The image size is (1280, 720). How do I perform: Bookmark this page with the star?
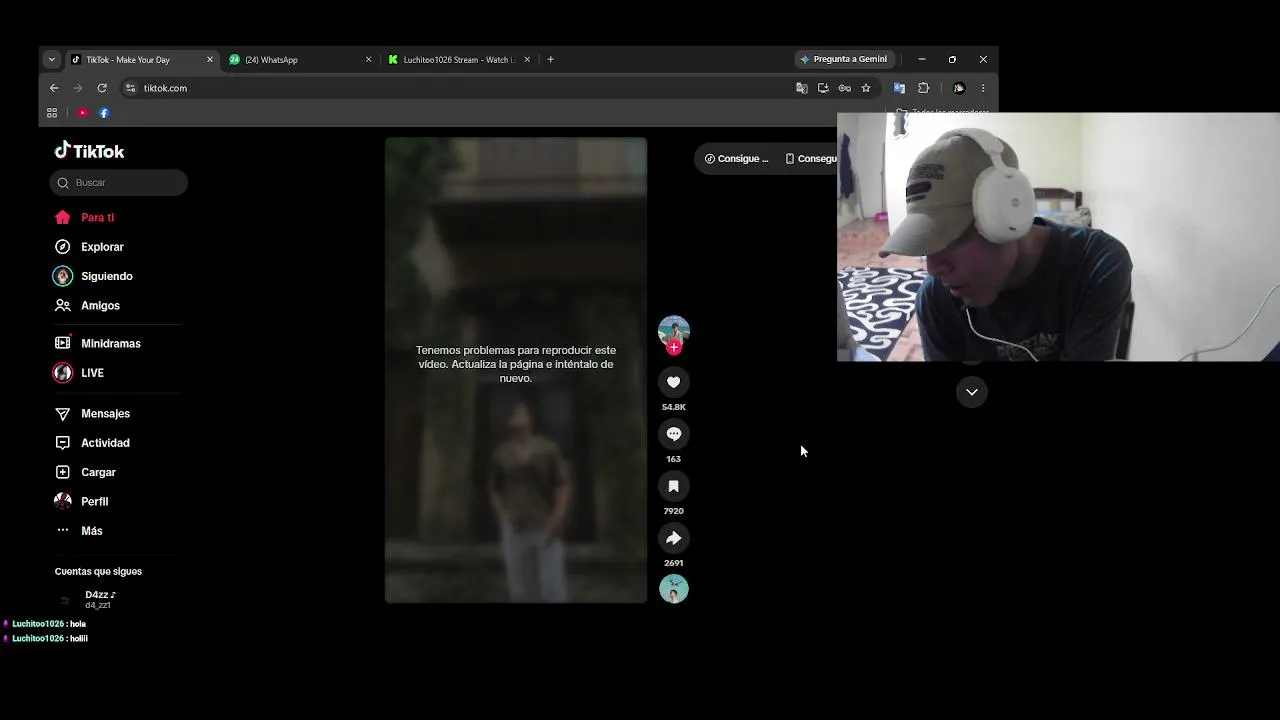point(866,88)
